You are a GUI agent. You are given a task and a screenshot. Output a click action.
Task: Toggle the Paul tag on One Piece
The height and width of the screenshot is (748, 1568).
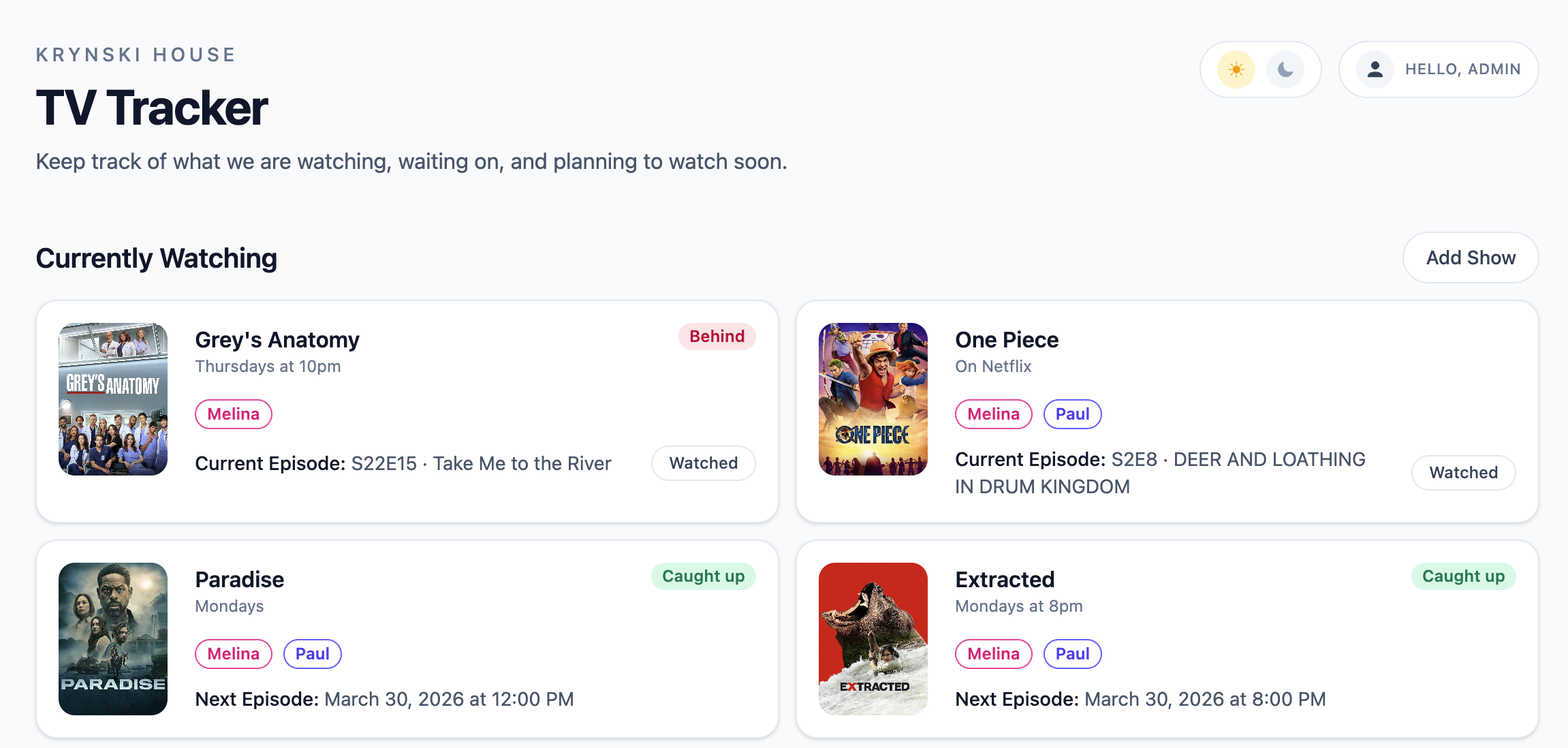[1072, 414]
